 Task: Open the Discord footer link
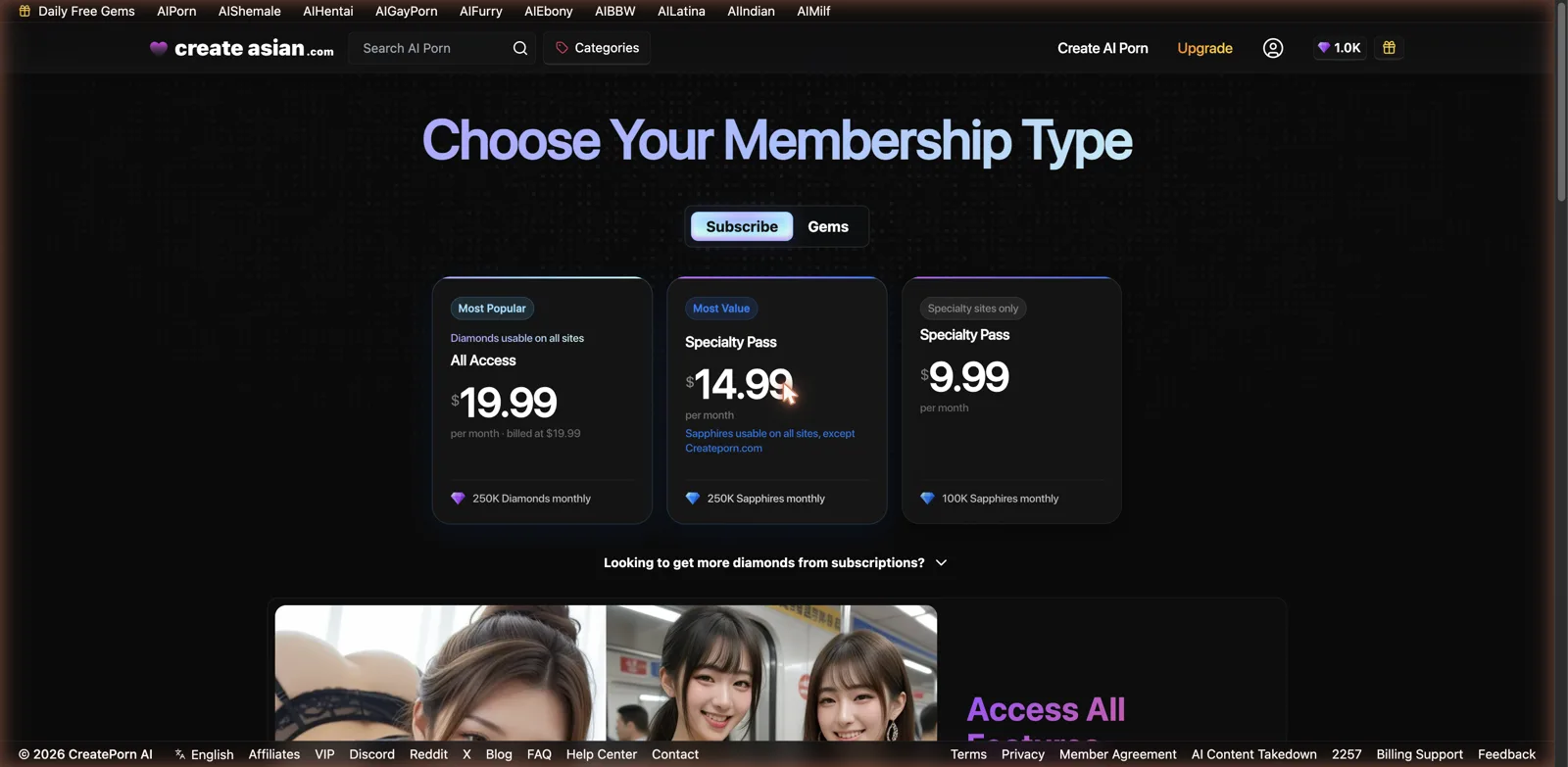pos(371,754)
